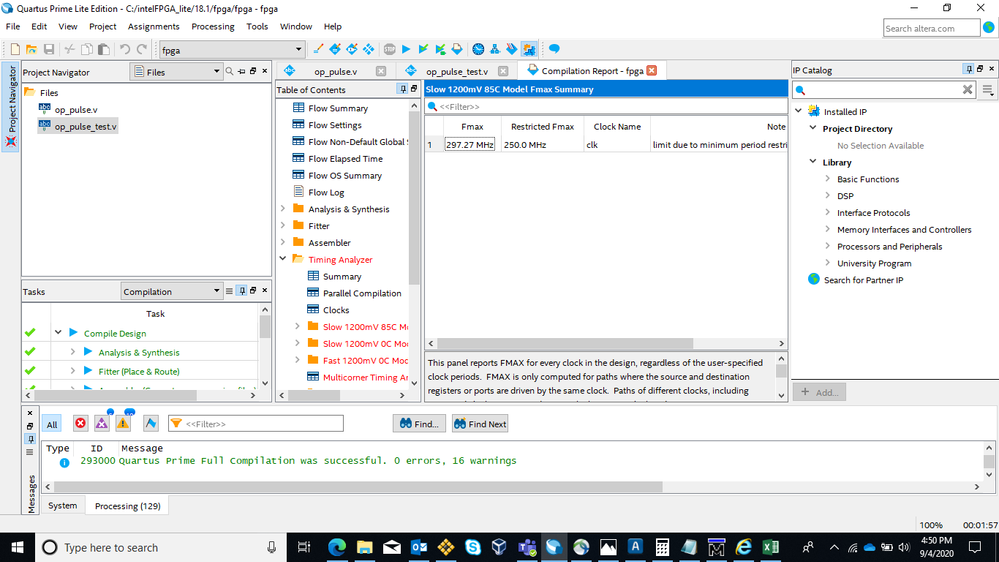Click the Save file toolbar icon
The image size is (999, 562).
[x=48, y=49]
